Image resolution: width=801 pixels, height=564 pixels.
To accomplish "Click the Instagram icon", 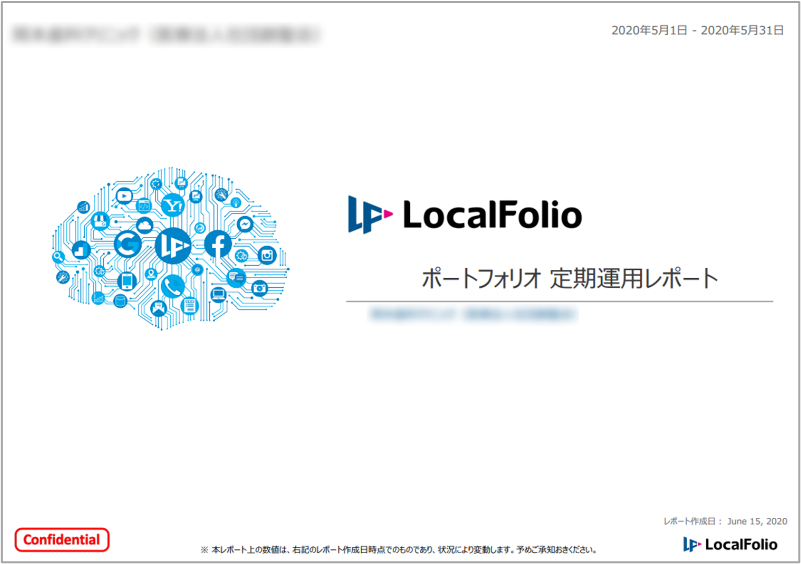I will [267, 255].
